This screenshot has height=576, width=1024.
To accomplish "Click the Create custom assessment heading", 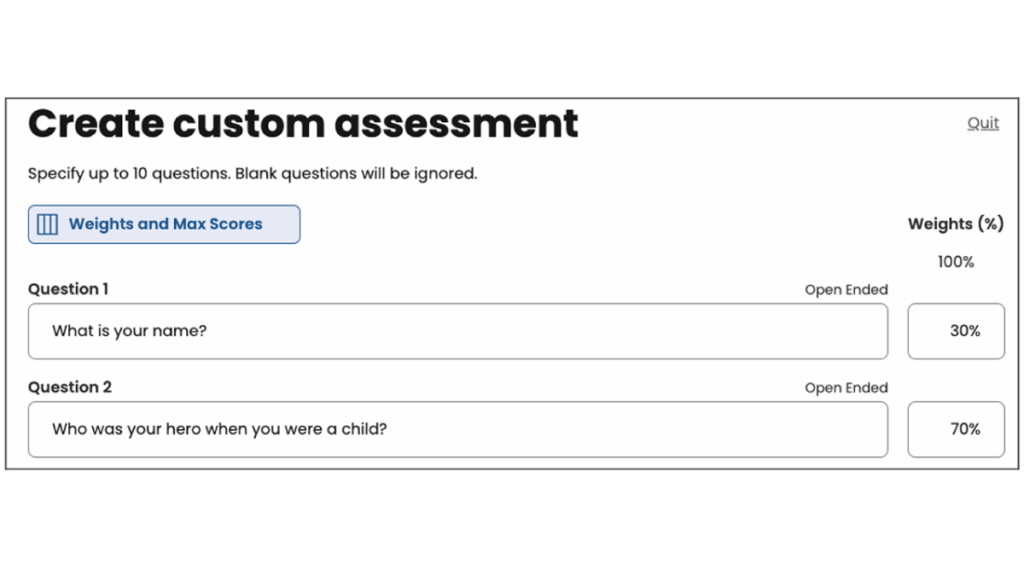I will pyautogui.click(x=303, y=123).
